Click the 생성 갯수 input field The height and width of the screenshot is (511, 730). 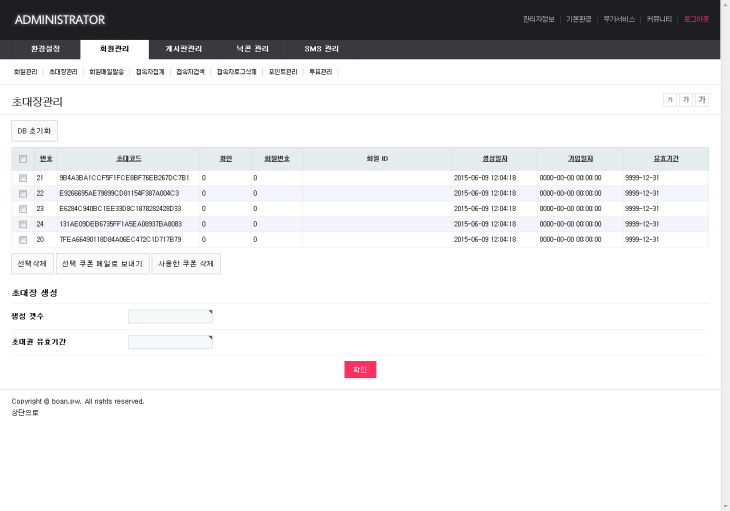pos(170,317)
